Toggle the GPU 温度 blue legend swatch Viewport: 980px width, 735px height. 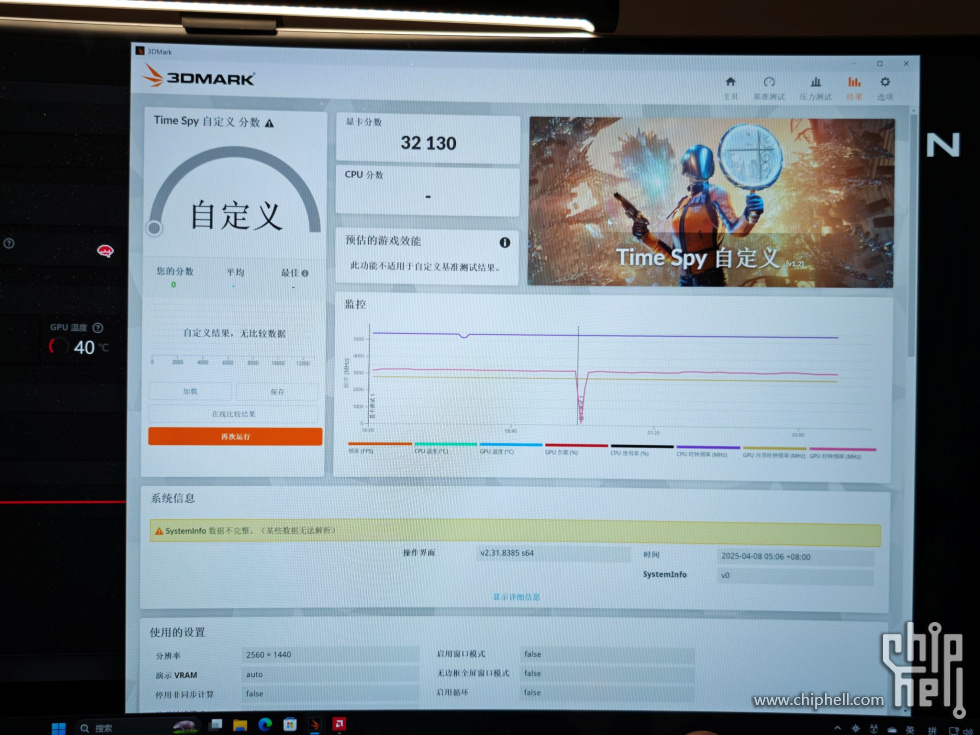511,445
